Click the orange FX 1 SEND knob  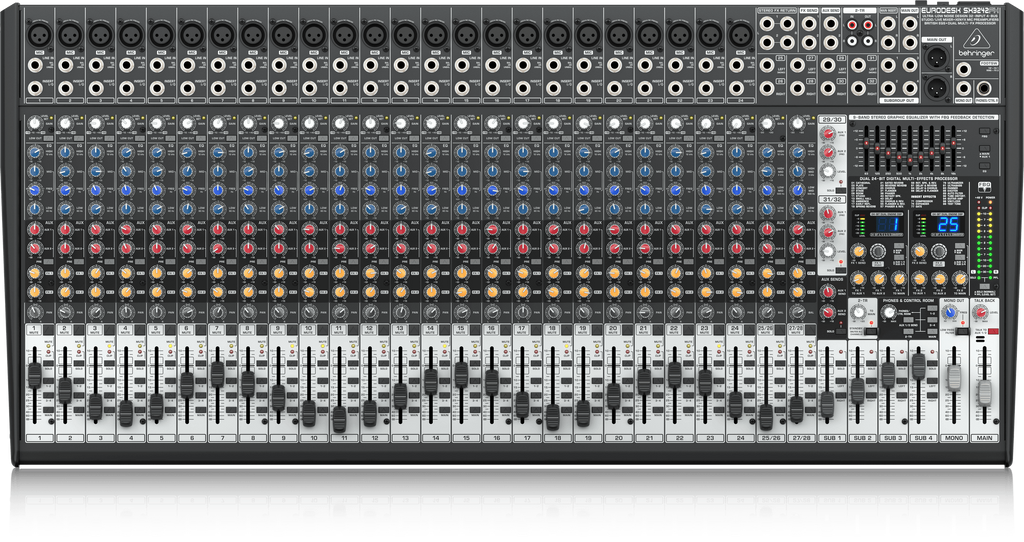858,251
